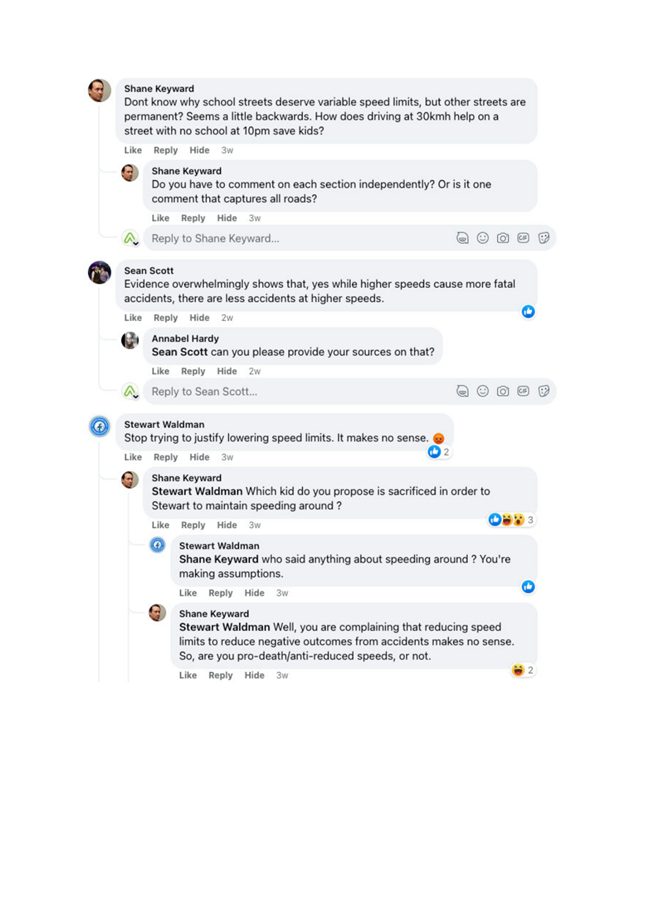Open emoji picker in Shane Keyward reply box
The width and height of the screenshot is (645, 912).
[483, 238]
